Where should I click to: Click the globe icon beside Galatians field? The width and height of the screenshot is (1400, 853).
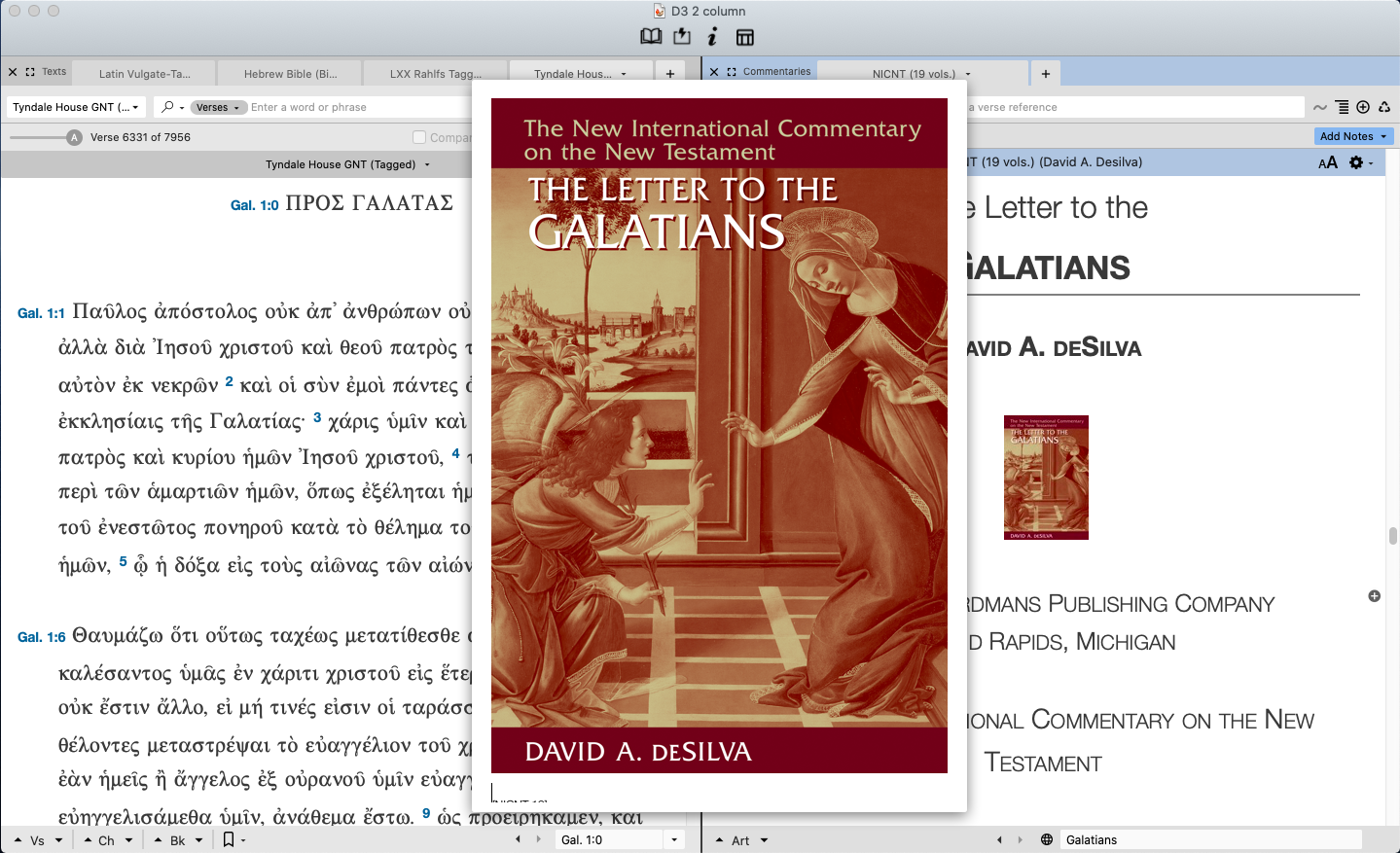(x=1047, y=839)
